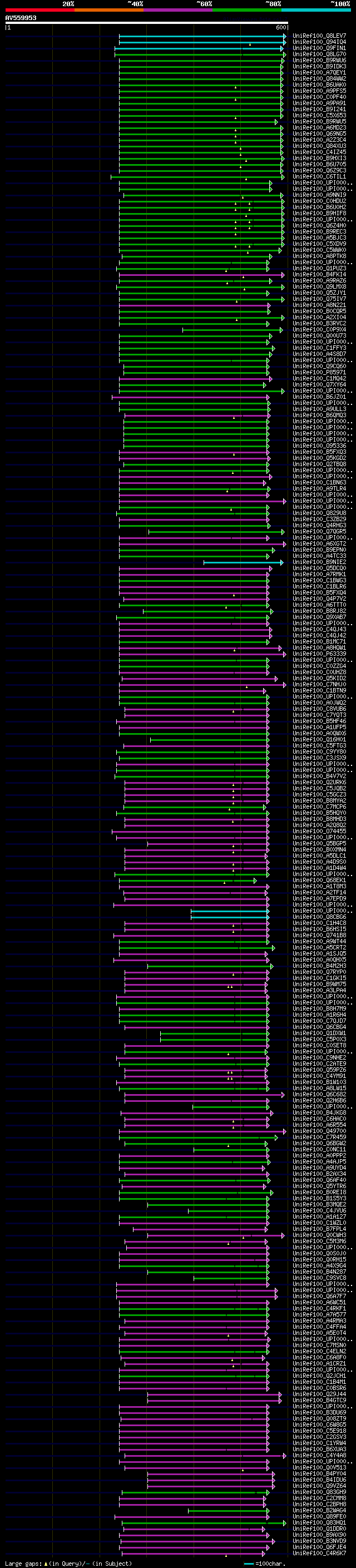Select hit label UniRef100_C5XDV9
This screenshot has width=356, height=1568.
point(319,244)
